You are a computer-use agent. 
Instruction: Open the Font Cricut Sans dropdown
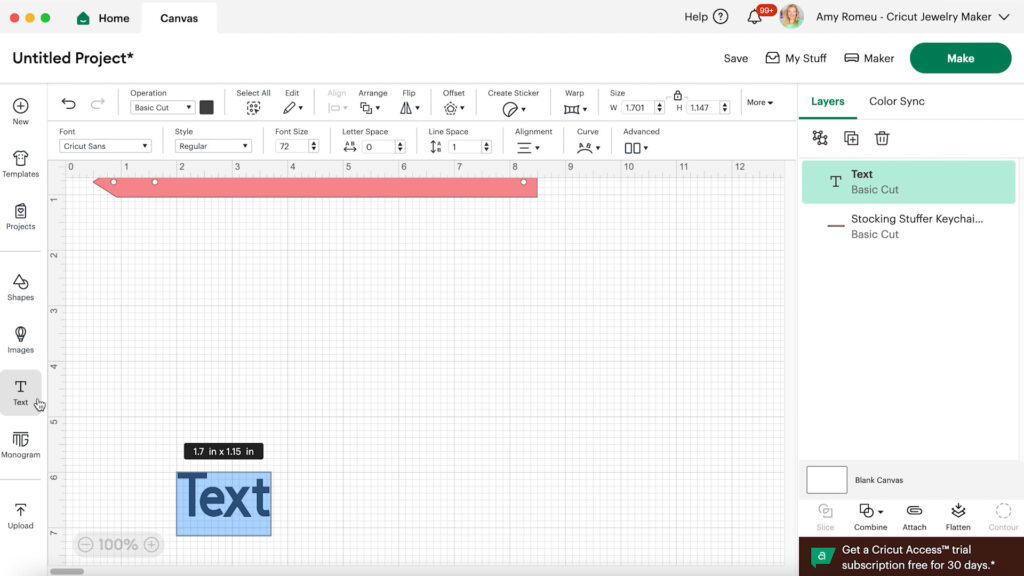(x=105, y=146)
